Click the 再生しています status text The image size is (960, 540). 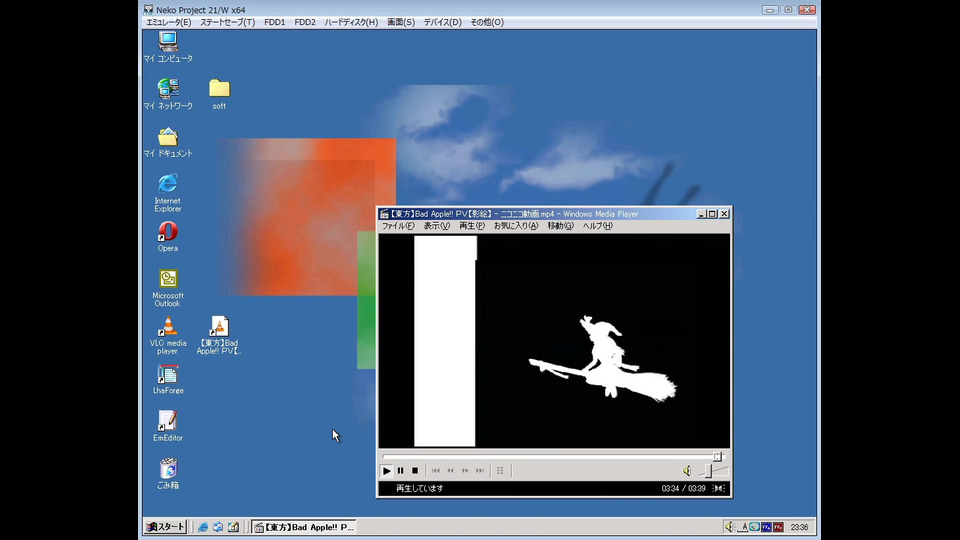[x=419, y=489]
